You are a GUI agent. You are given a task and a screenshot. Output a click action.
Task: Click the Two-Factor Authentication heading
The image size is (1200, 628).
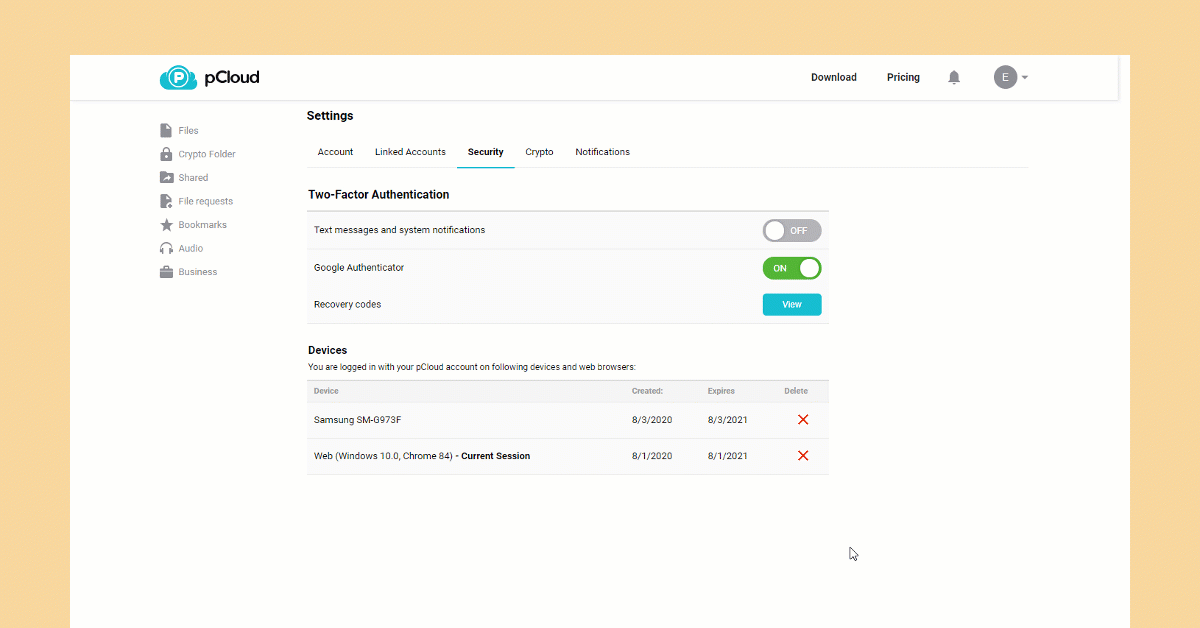click(x=379, y=195)
